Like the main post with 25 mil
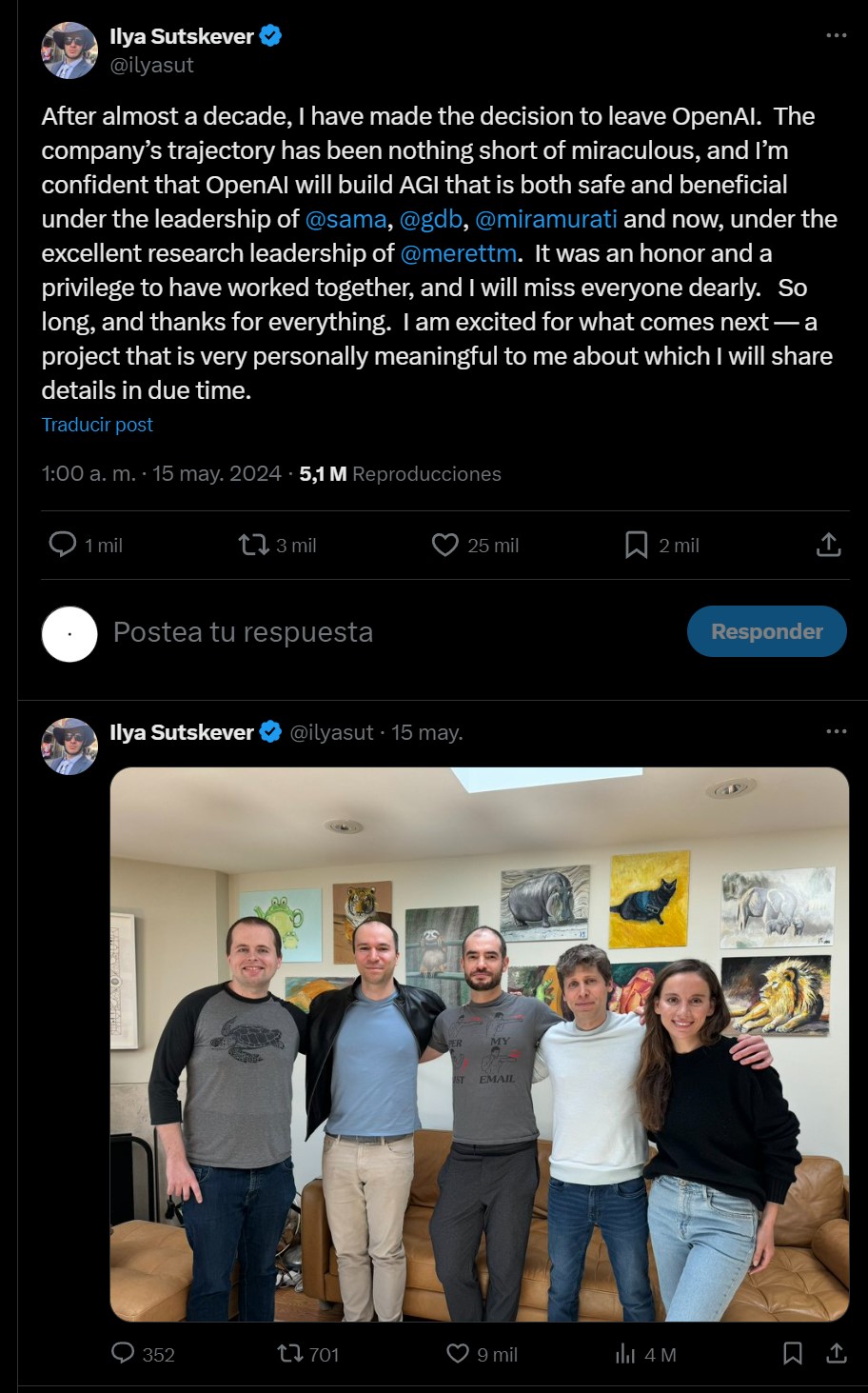868x1393 pixels. click(x=444, y=545)
